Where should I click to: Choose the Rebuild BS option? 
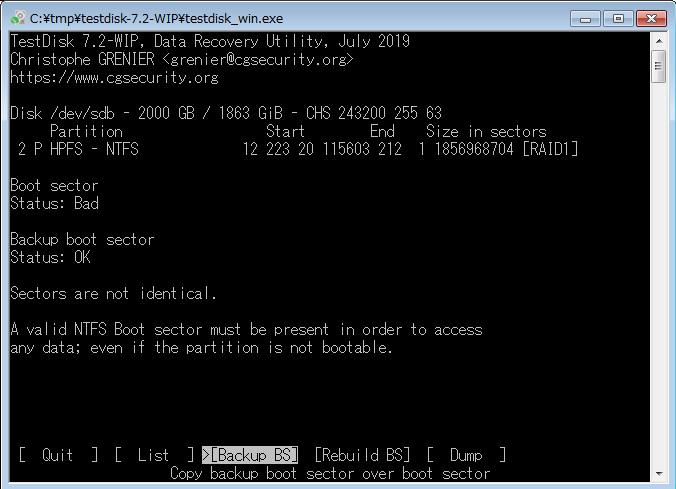click(x=362, y=455)
